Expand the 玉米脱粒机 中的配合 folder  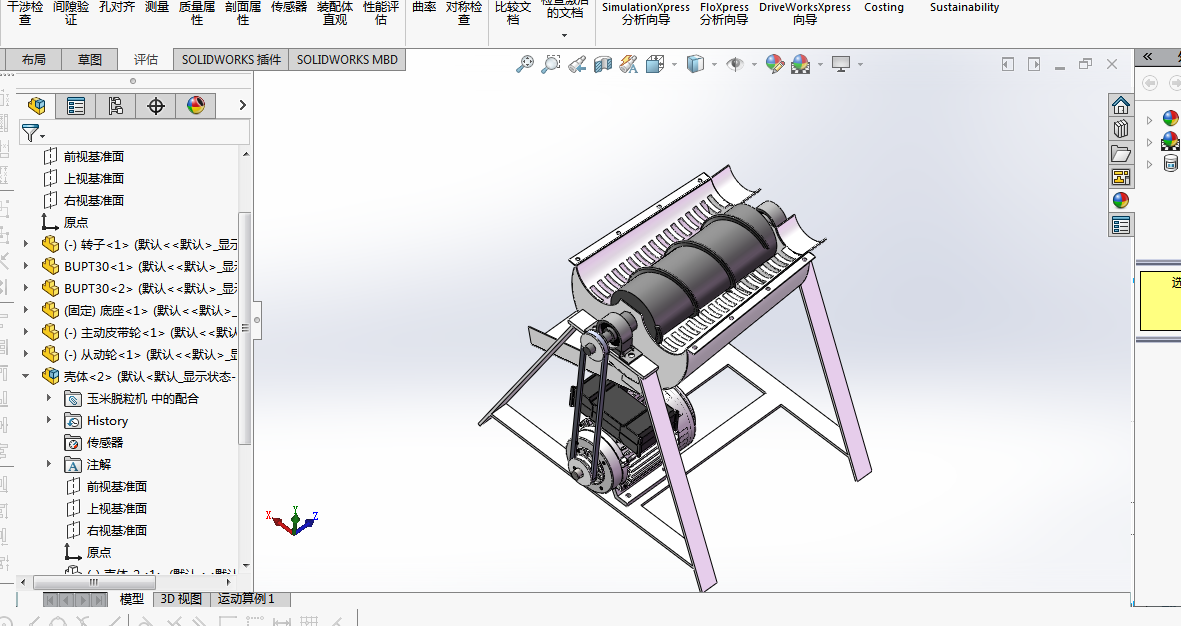50,398
